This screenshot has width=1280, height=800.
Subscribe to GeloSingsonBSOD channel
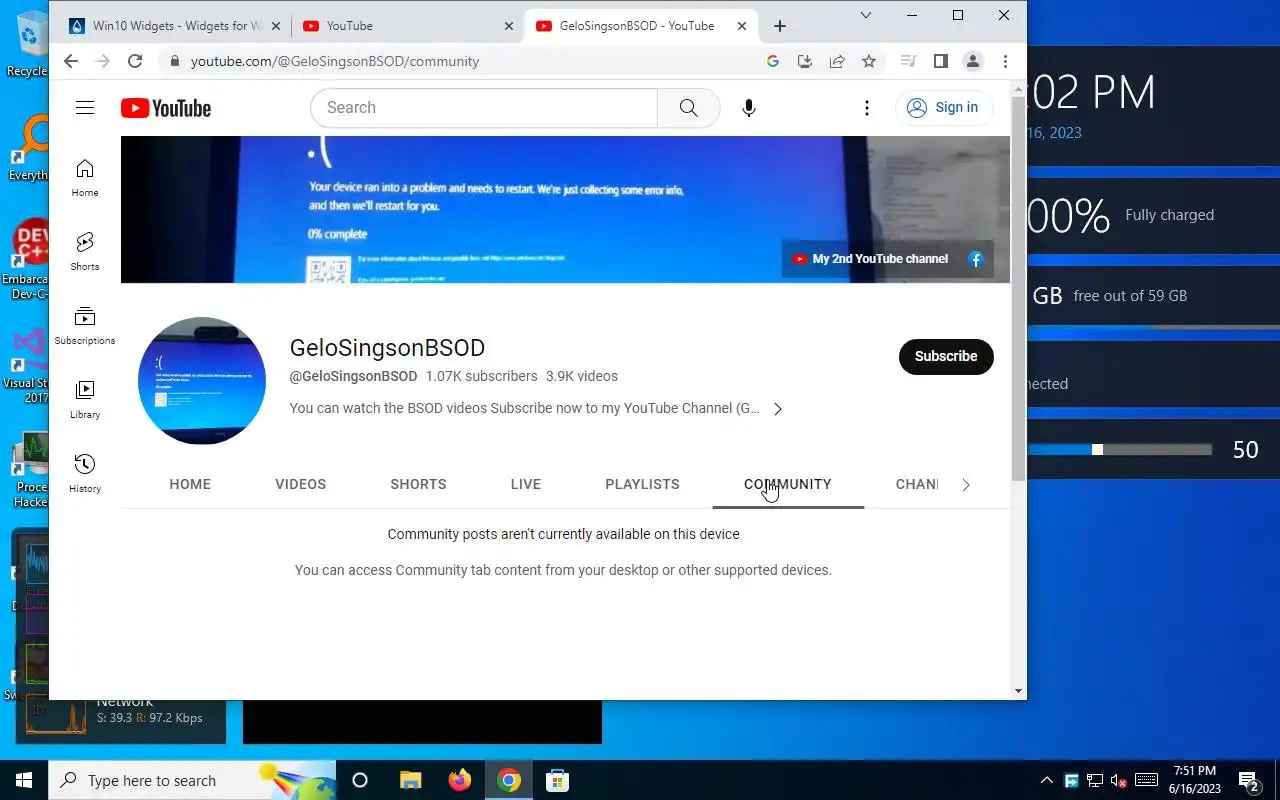946,356
